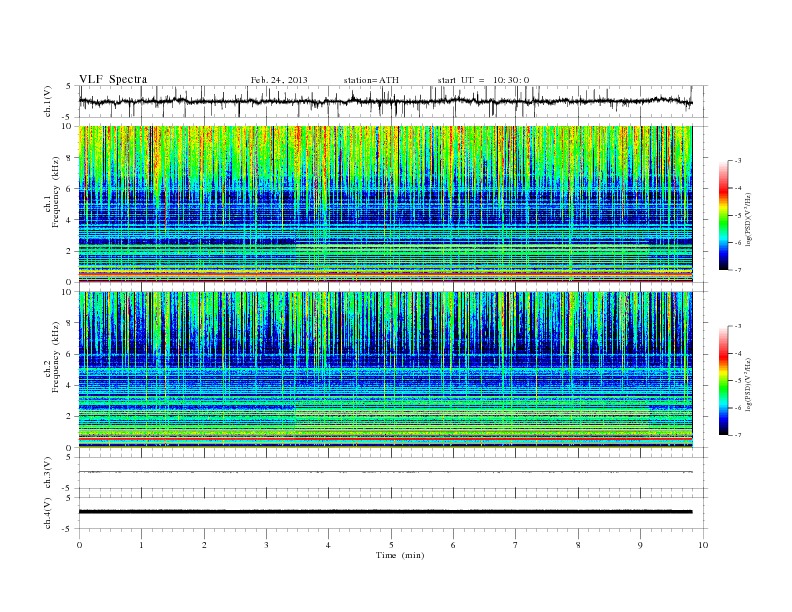Click the ch.3(V) axis label
Screen dimensions: 792x612
click(47, 473)
